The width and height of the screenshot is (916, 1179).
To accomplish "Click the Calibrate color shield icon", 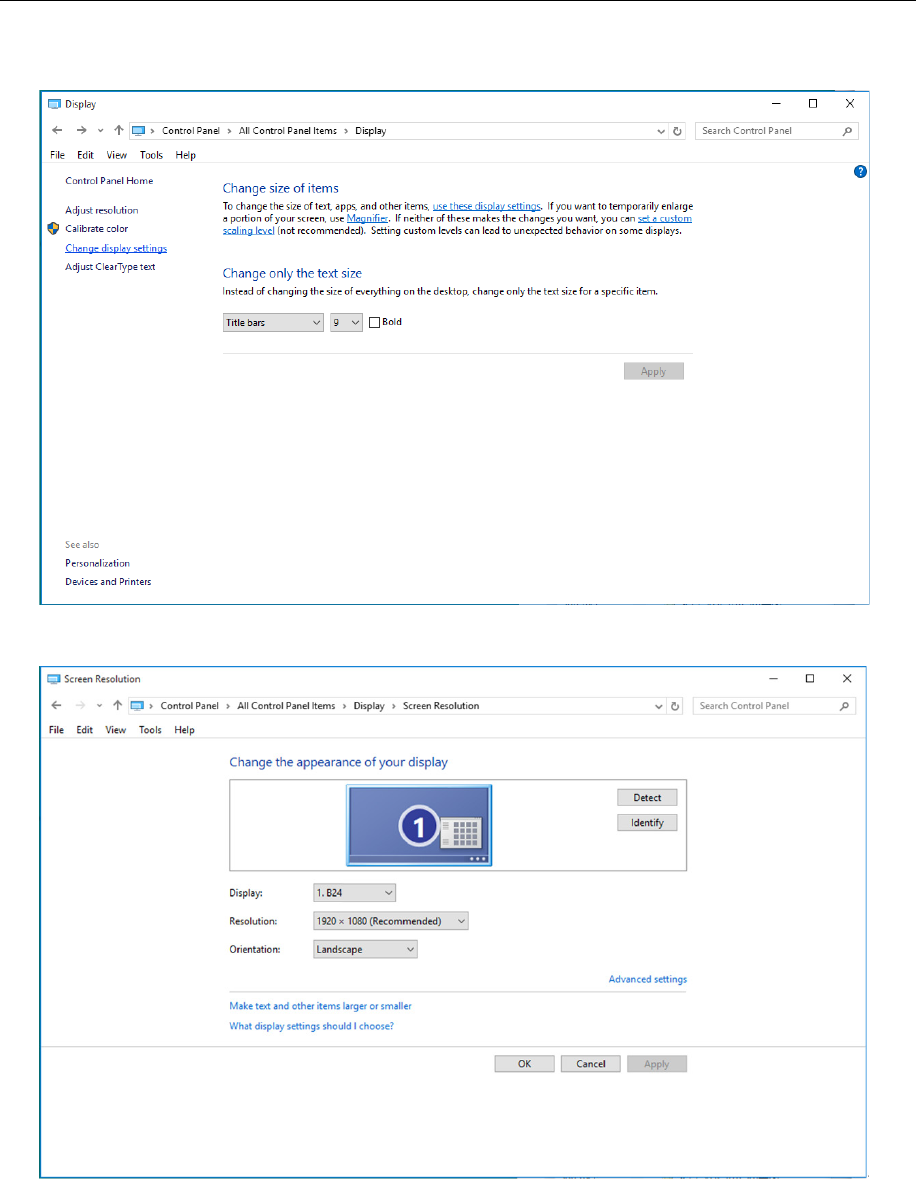I will [54, 229].
